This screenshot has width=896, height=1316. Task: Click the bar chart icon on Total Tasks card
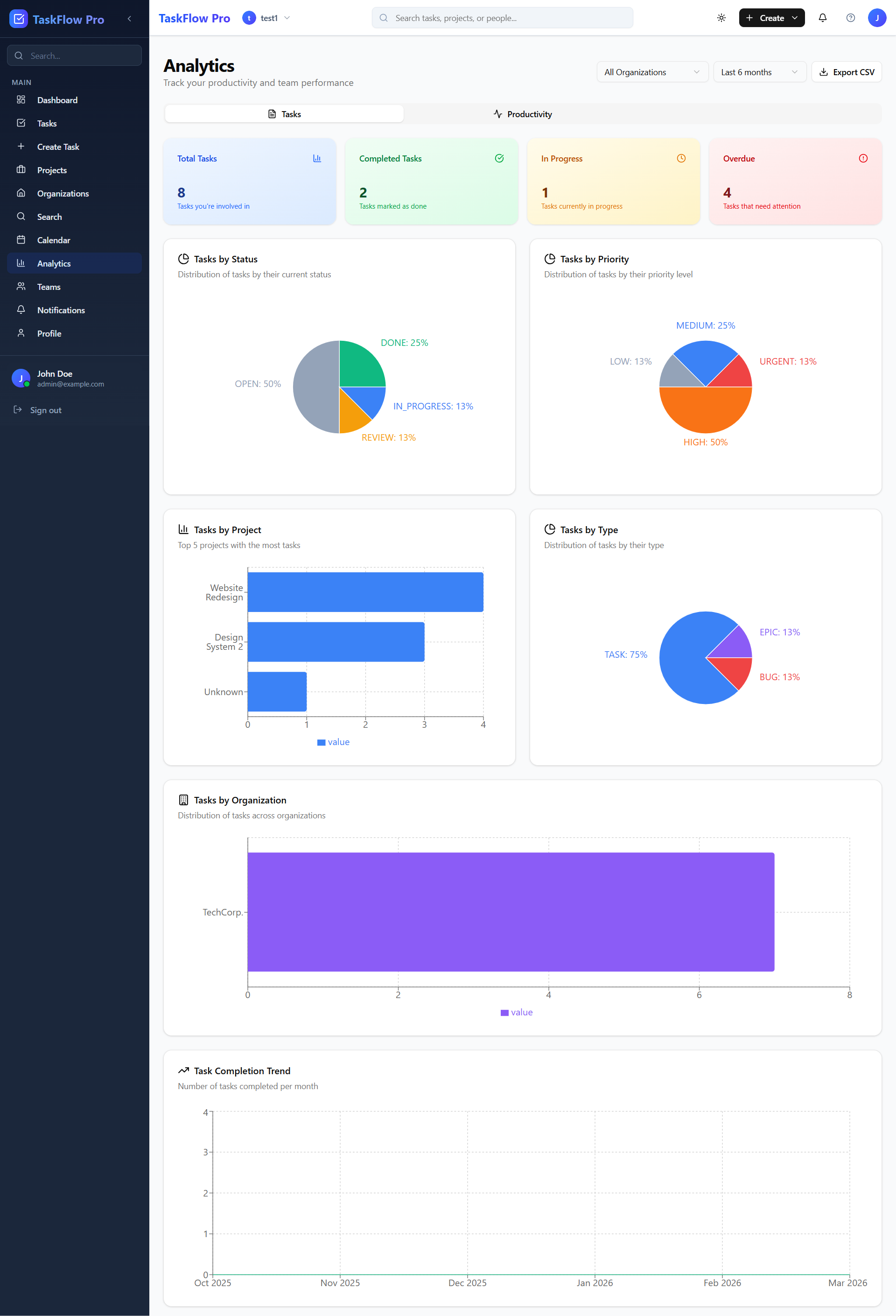[x=317, y=159]
